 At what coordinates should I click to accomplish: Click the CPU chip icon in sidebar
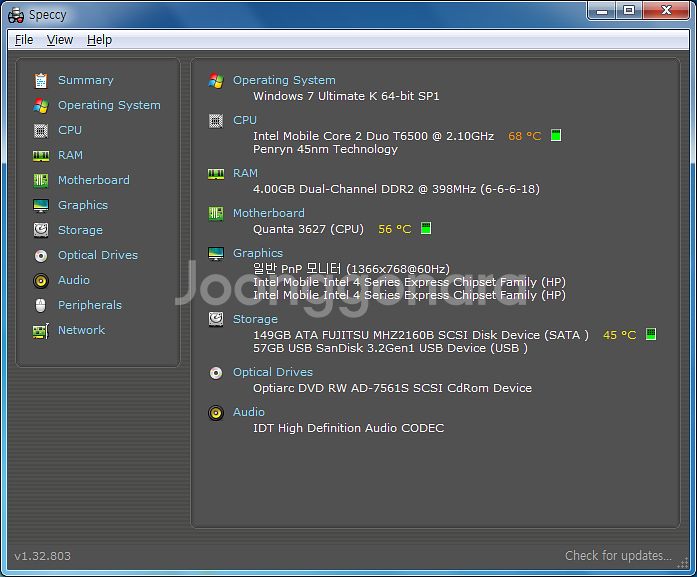pyautogui.click(x=41, y=131)
